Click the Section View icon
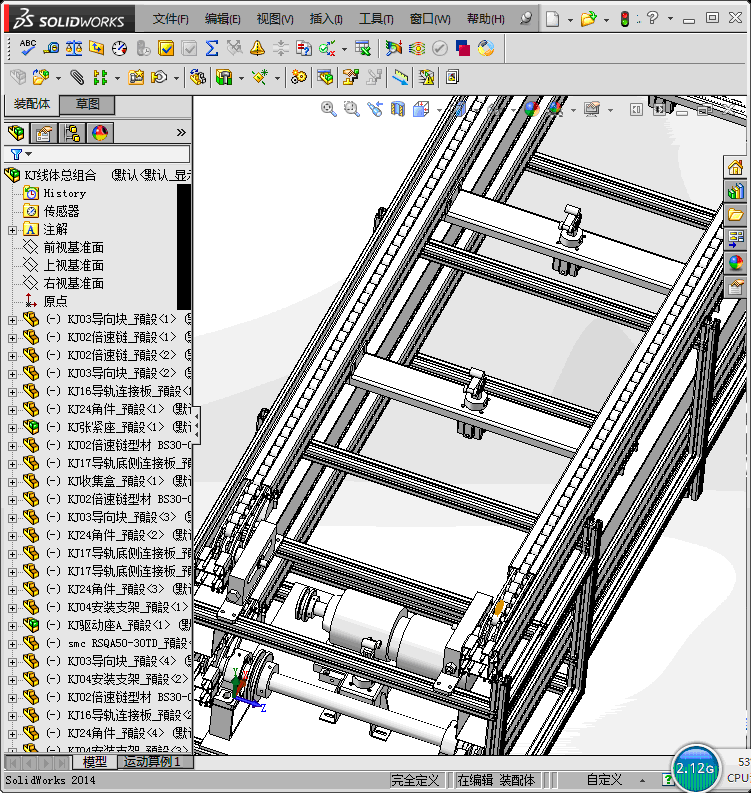The height and width of the screenshot is (793, 751). pos(398,109)
